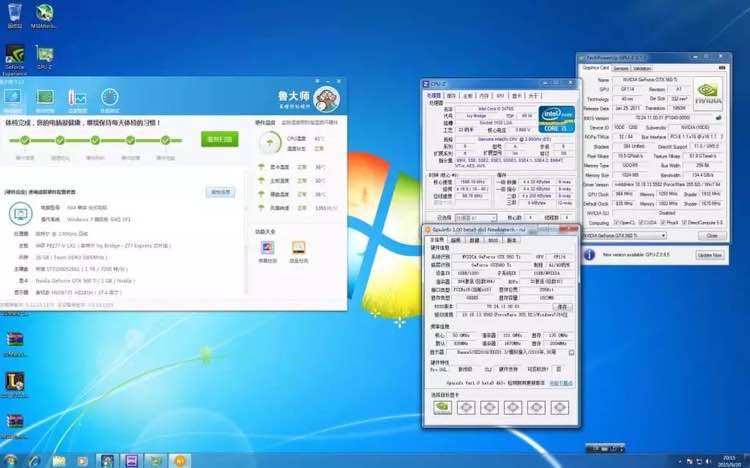Toggle the DirectCompute 5.0 checkbox in GPU-Z
750x468 pixels.
click(684, 223)
